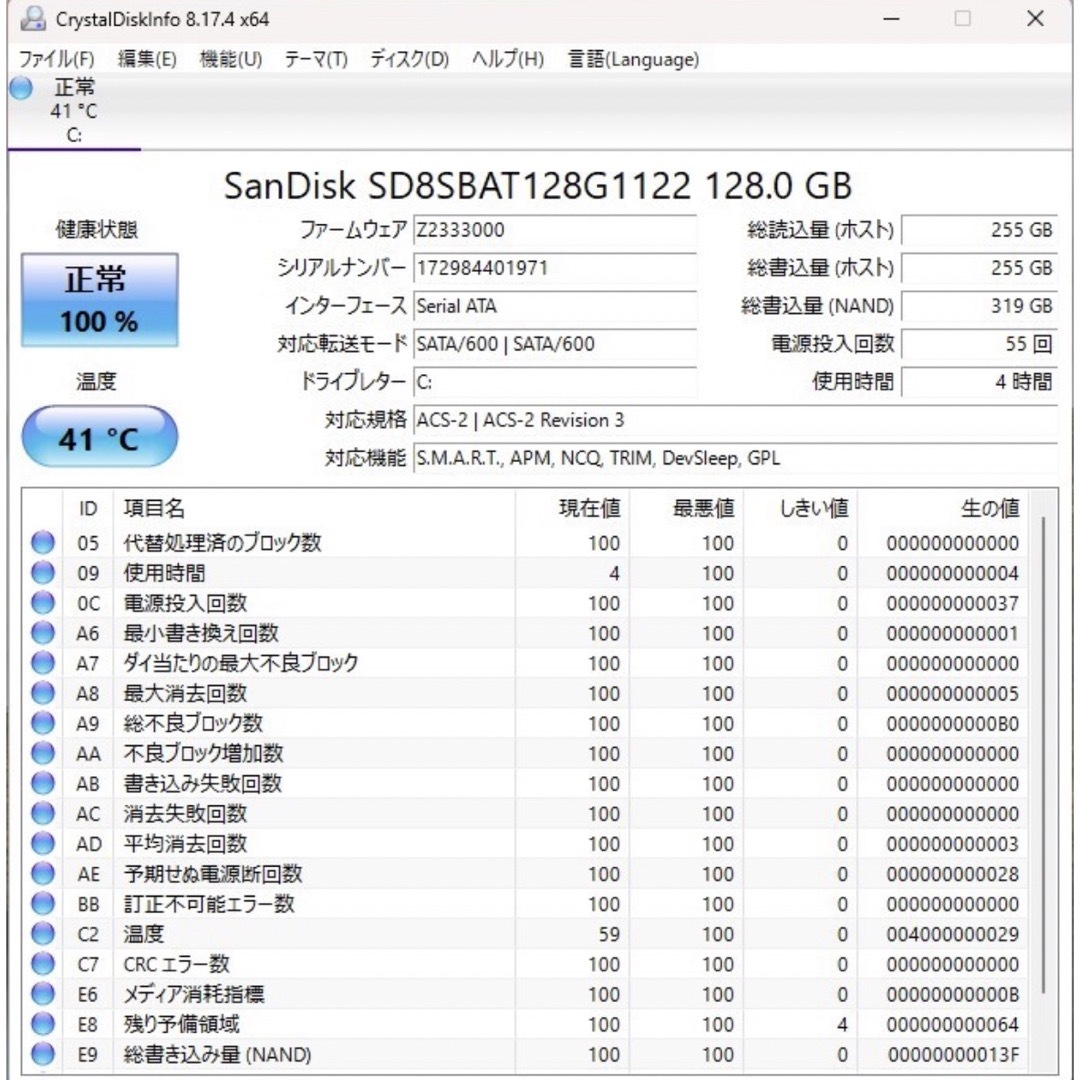Open the 機能(U) menu

pyautogui.click(x=231, y=59)
